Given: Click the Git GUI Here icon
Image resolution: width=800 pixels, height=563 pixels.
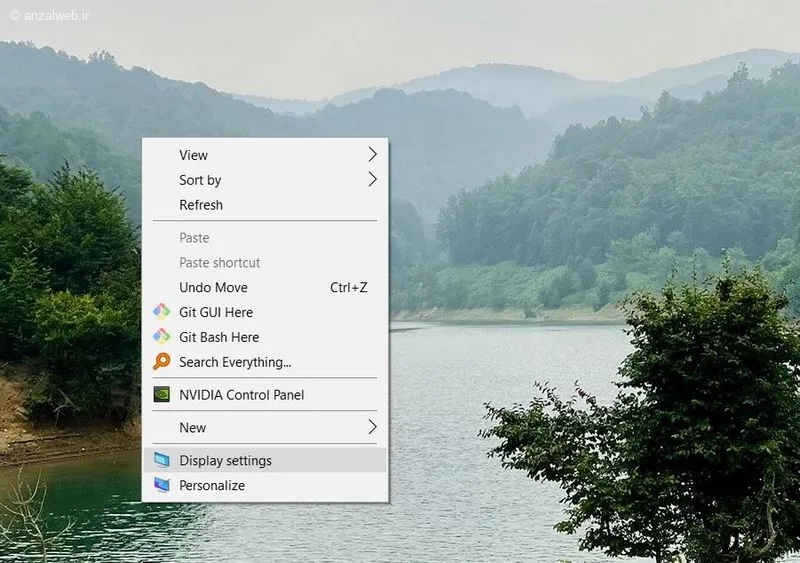Looking at the screenshot, I should [162, 311].
